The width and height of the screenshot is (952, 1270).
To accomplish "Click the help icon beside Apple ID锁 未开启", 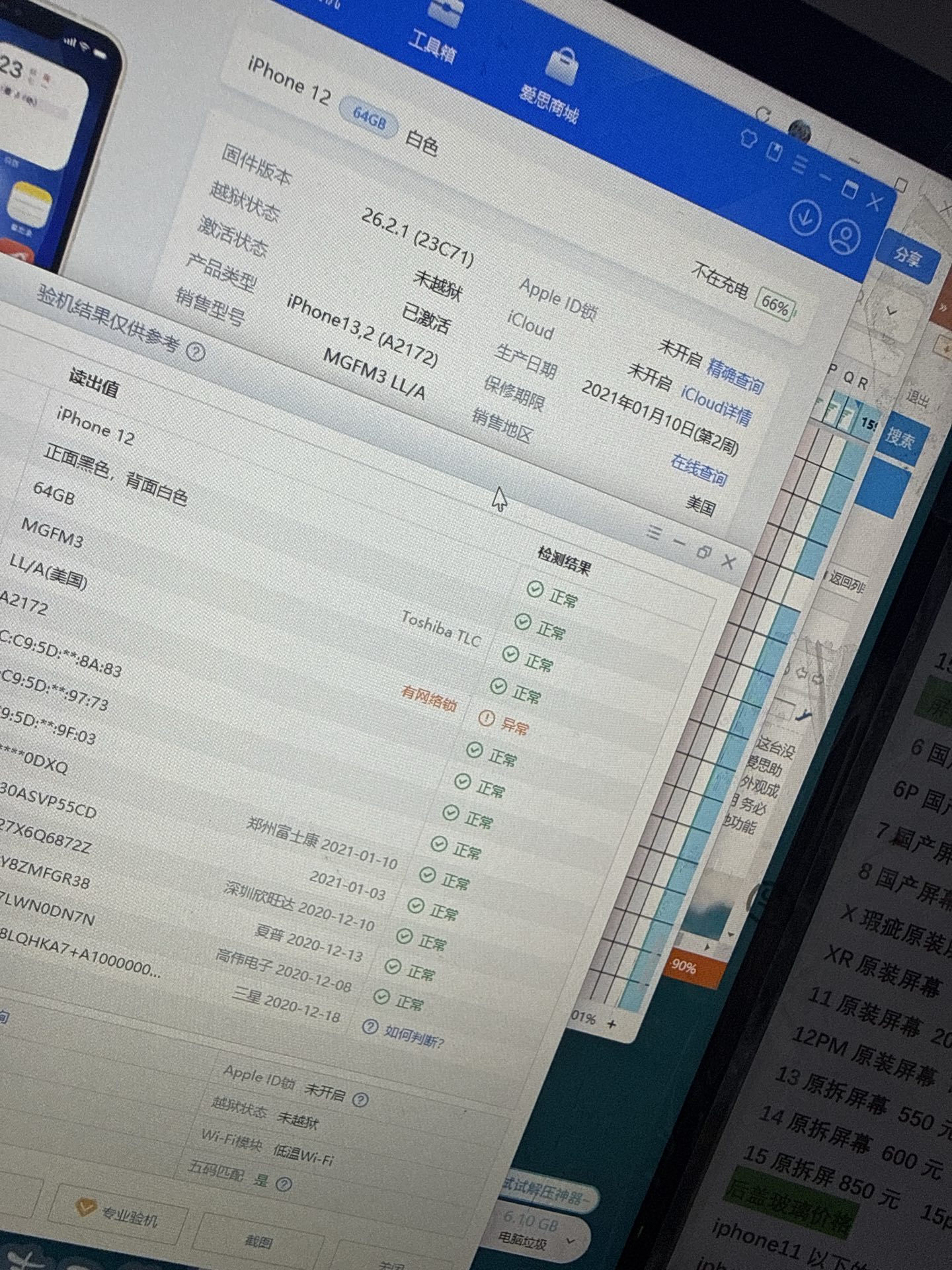I will [x=360, y=1099].
